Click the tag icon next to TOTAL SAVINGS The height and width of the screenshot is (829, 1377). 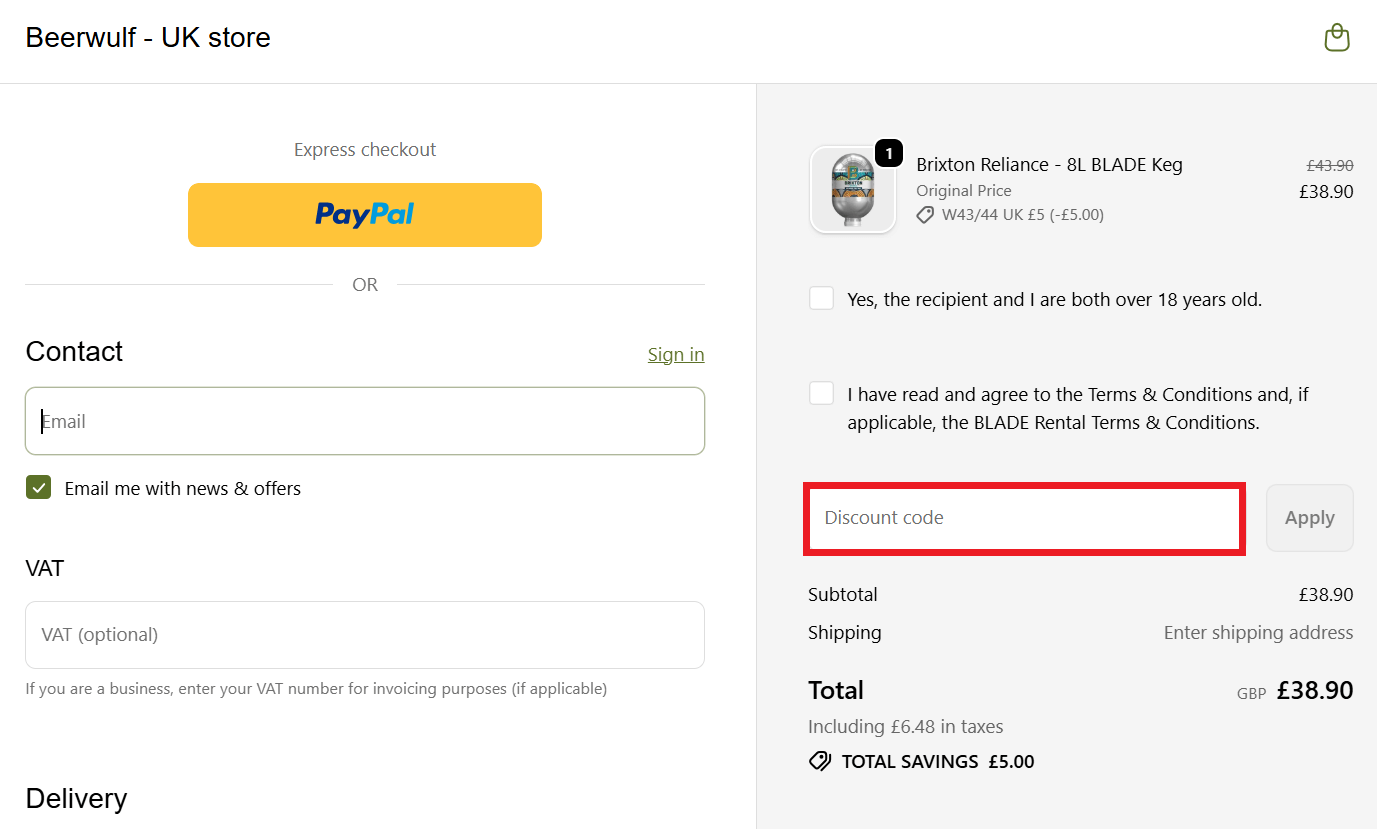tap(820, 761)
